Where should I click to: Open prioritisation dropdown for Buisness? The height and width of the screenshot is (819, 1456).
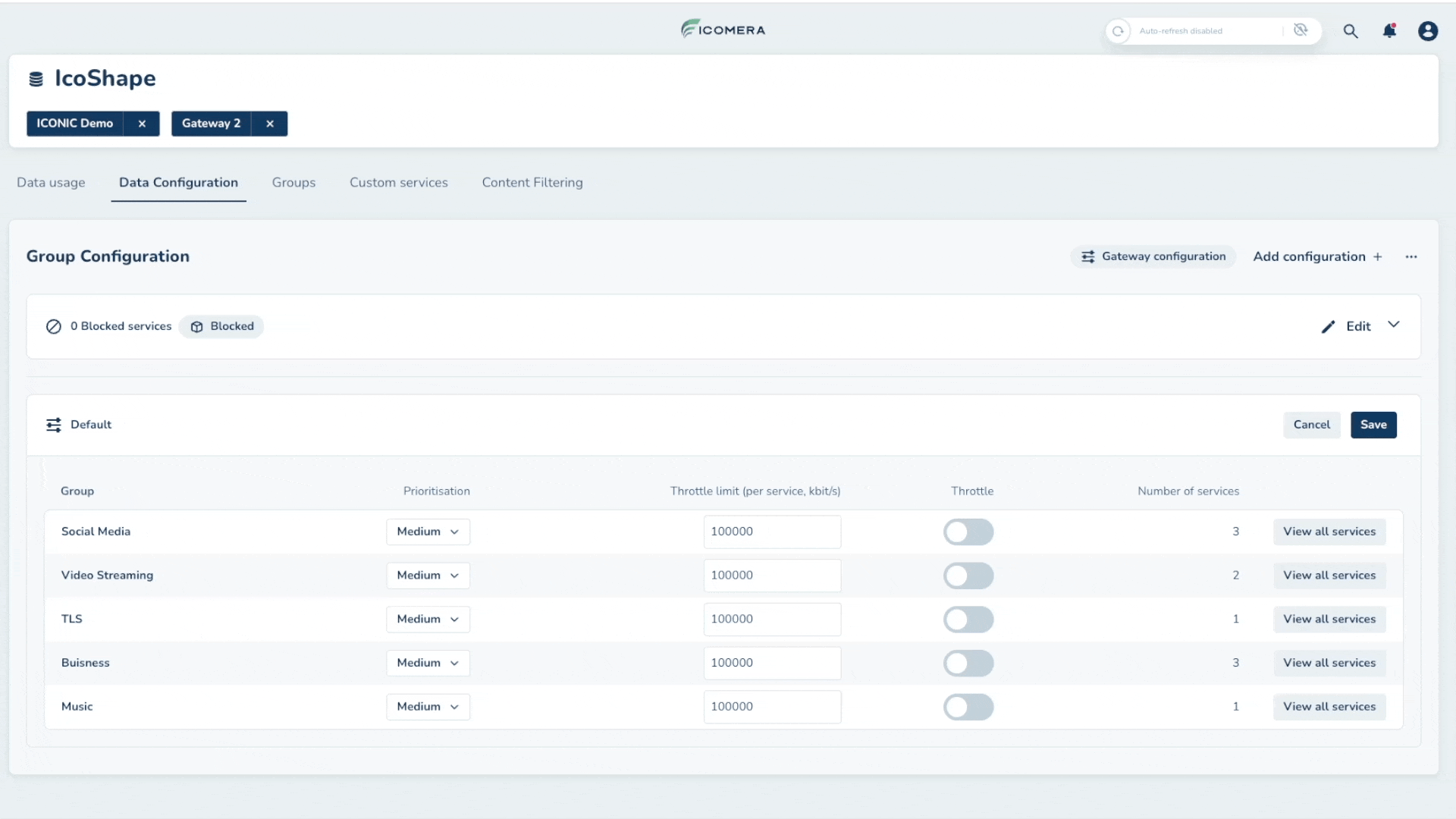pyautogui.click(x=426, y=662)
